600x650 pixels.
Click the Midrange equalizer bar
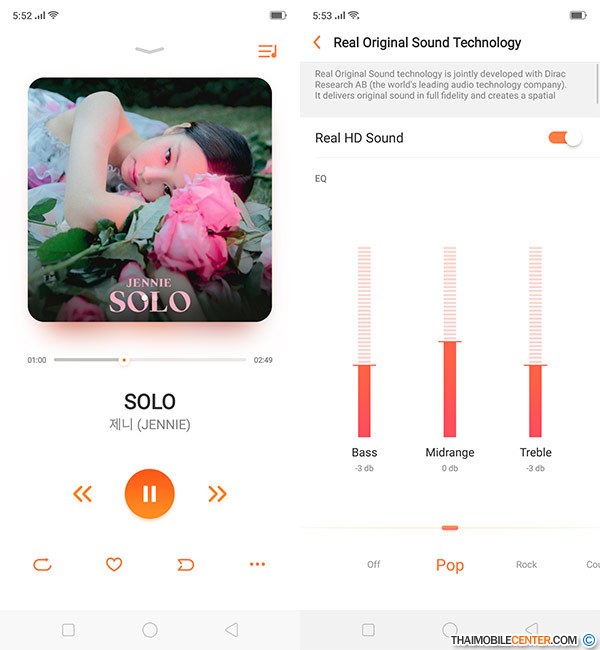449,342
